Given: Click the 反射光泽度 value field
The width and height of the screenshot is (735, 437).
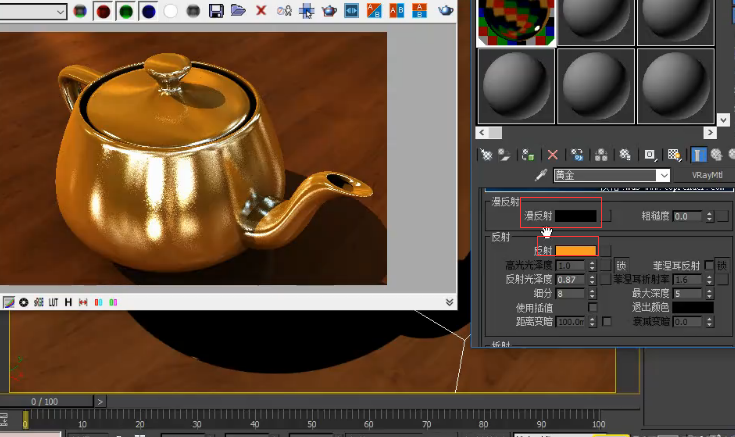Looking at the screenshot, I should click(570, 279).
